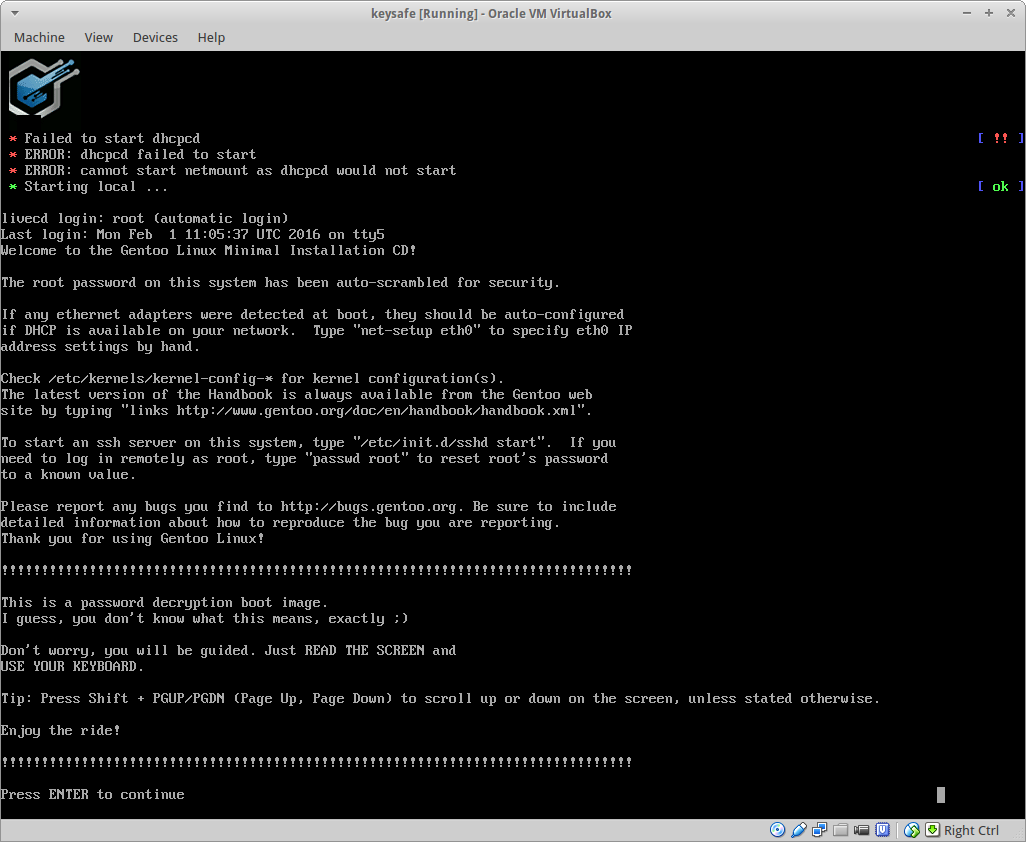Screen dimensions: 1026x842
Task: Click the 'Failed to start dhcpcd' line
Action: (x=113, y=138)
